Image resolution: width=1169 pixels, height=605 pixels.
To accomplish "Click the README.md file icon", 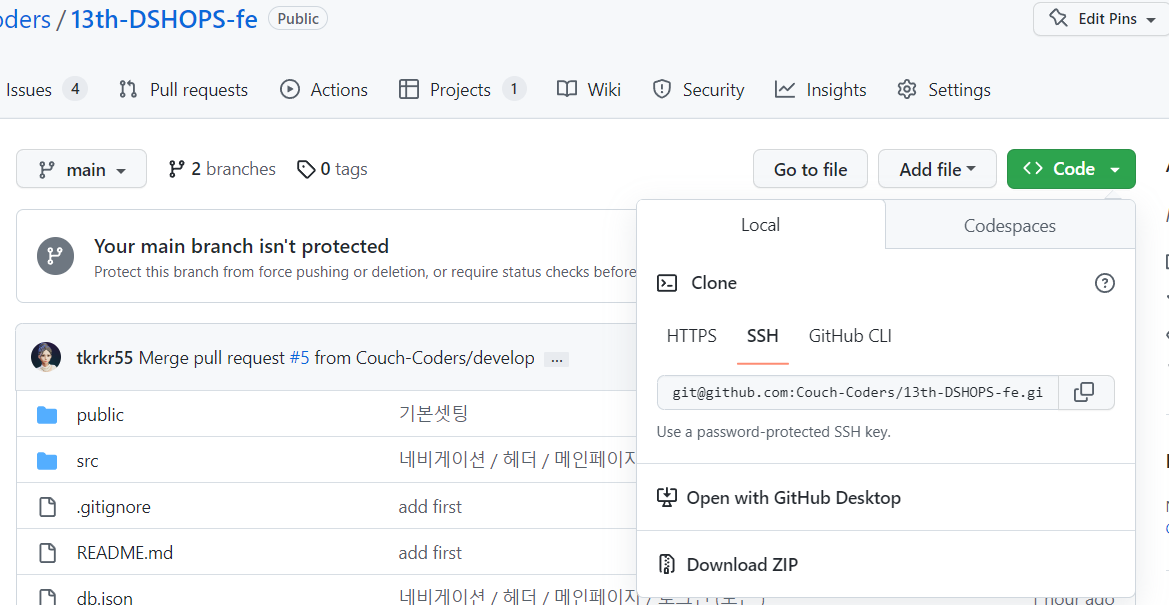I will pyautogui.click(x=47, y=553).
